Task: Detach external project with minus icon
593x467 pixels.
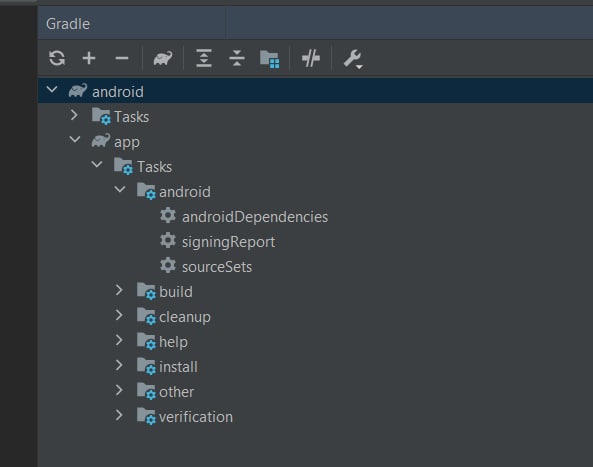Action: point(122,58)
